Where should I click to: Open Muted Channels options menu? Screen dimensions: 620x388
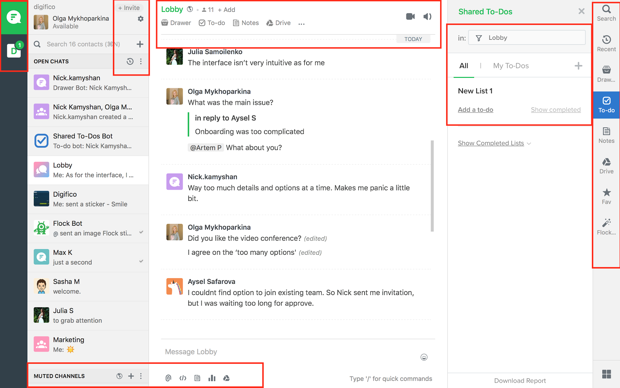(x=141, y=376)
